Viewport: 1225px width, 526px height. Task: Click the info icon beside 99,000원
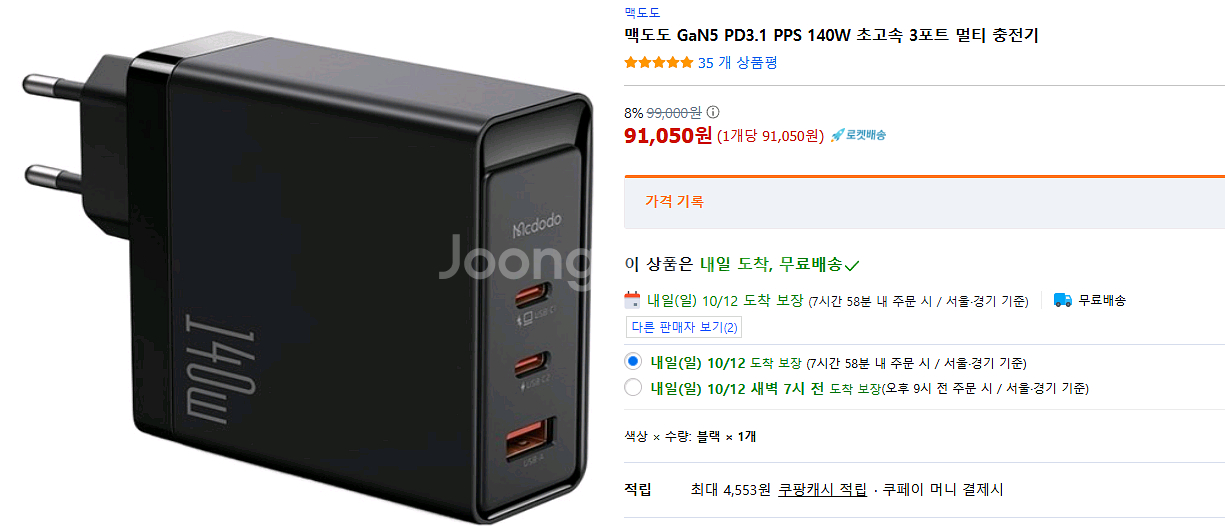click(713, 113)
